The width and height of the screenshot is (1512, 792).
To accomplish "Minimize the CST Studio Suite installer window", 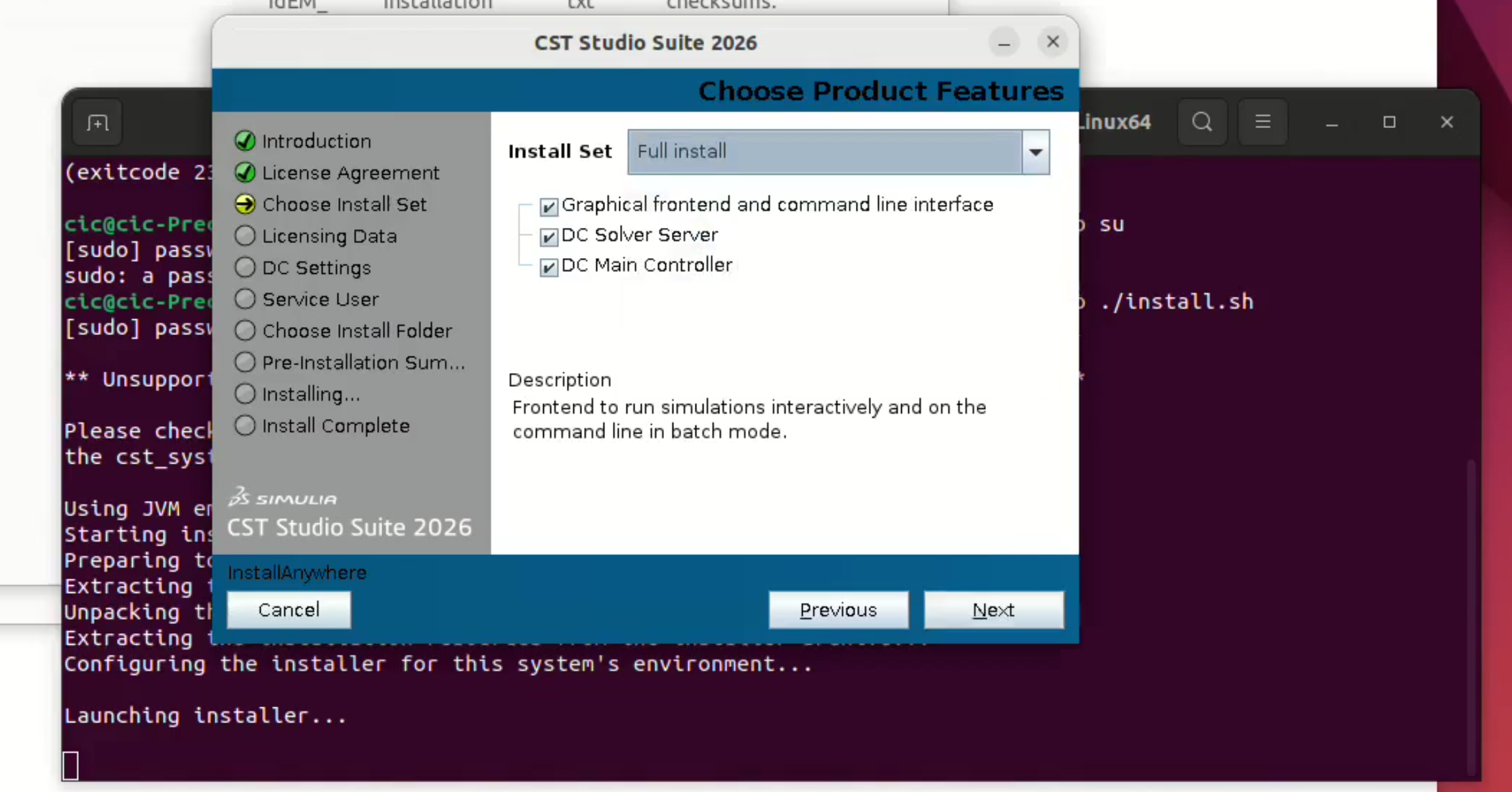I will pyautogui.click(x=1004, y=43).
